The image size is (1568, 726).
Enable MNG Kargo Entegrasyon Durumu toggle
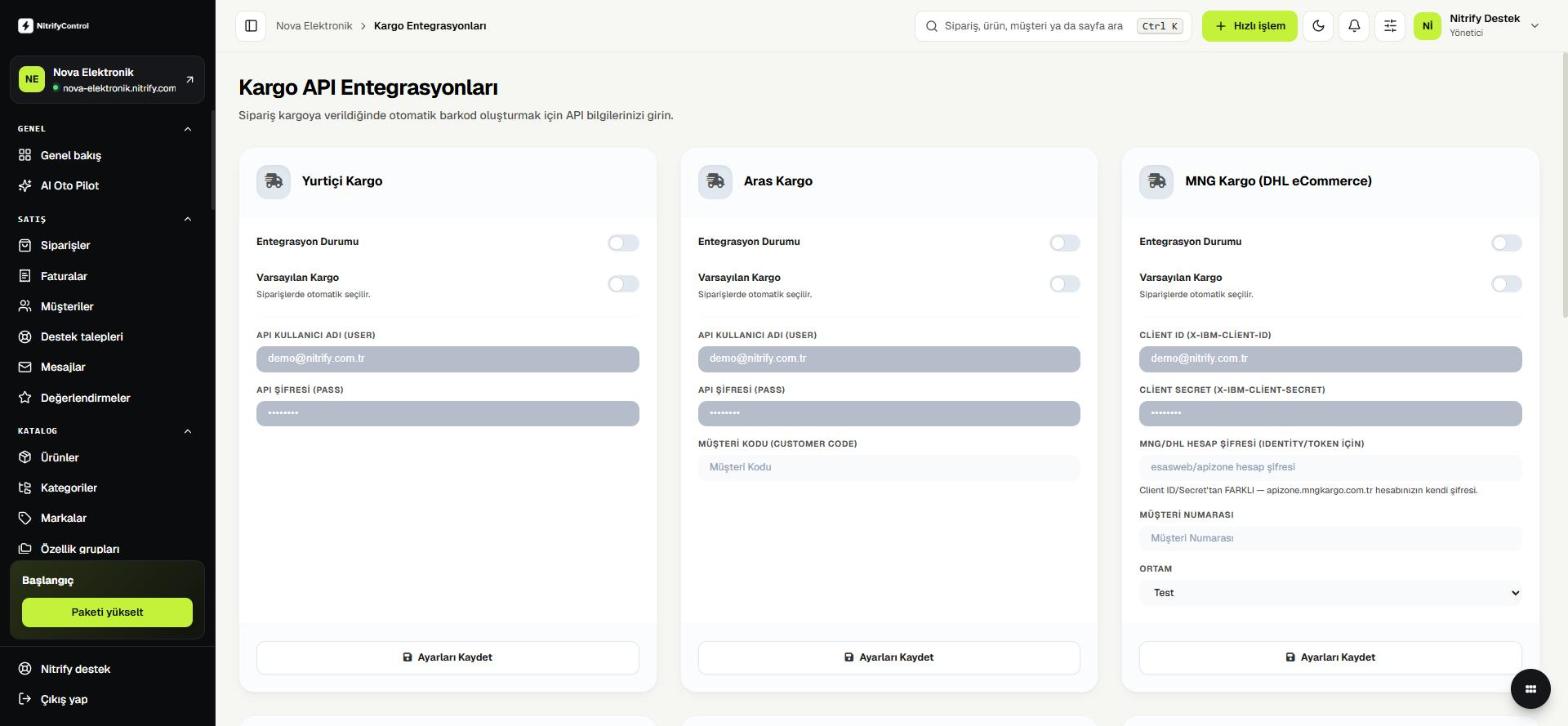pos(1506,243)
